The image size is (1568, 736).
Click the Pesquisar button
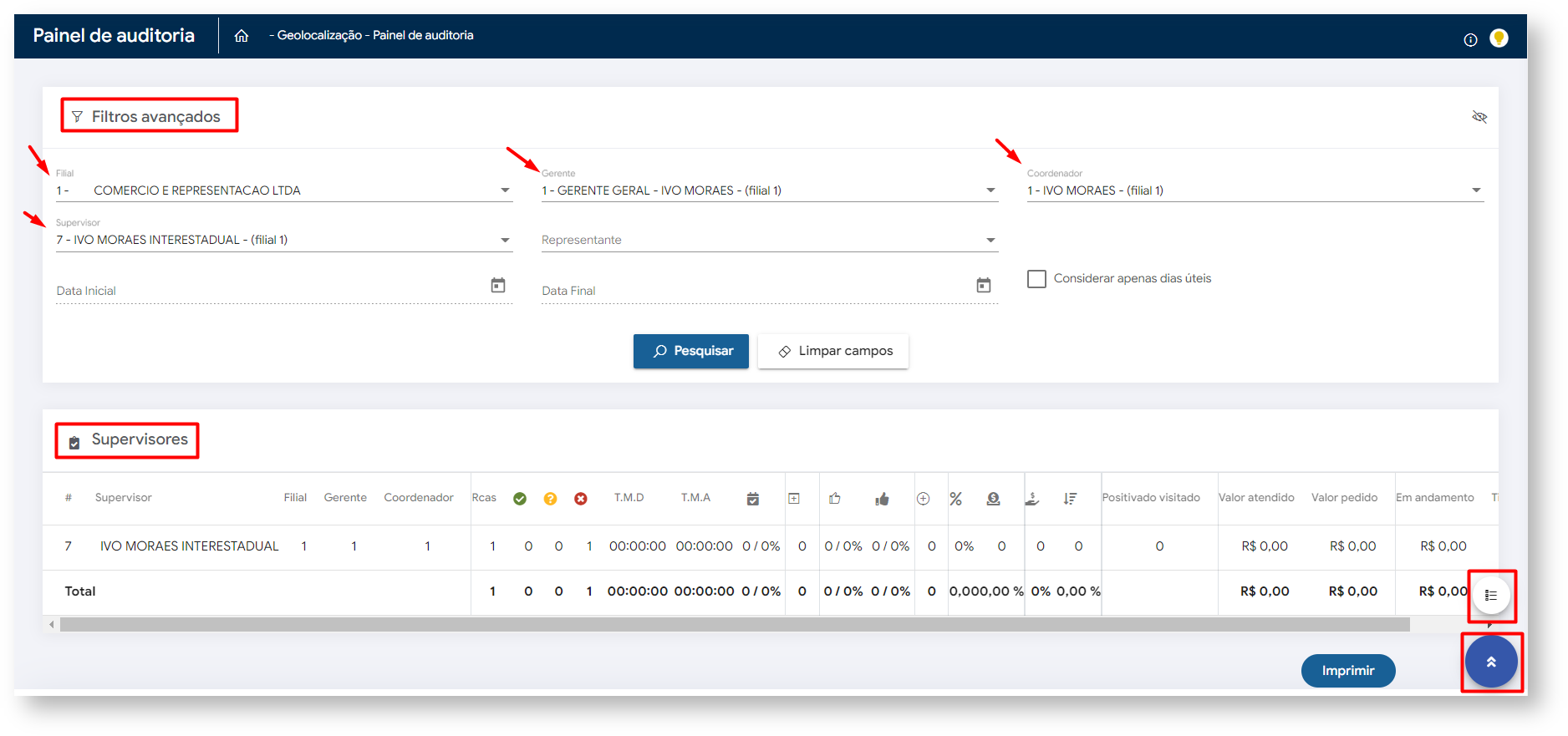(691, 352)
